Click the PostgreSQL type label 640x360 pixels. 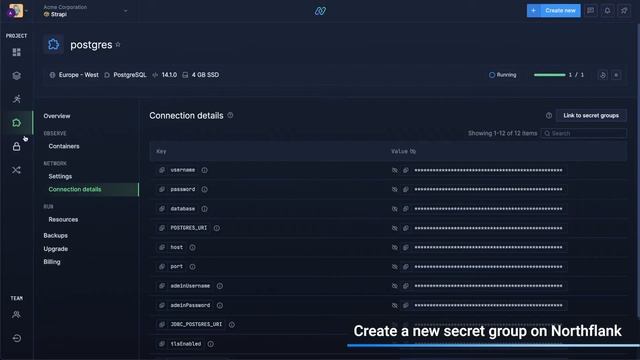point(129,75)
